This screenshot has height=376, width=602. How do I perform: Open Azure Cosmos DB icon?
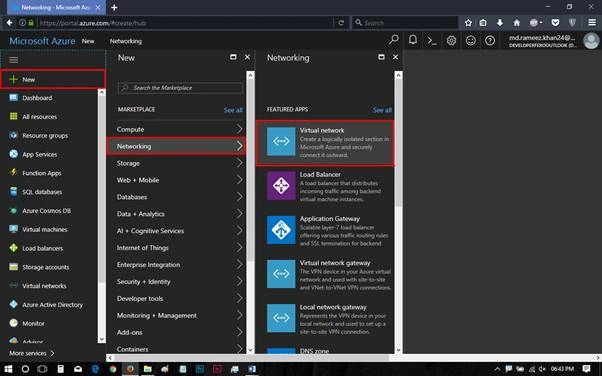click(x=13, y=210)
